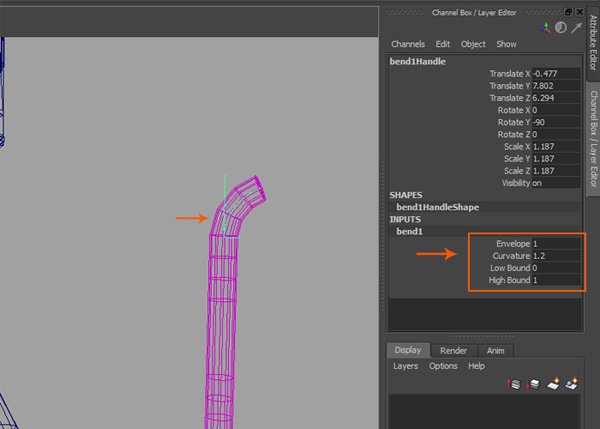This screenshot has height=429, width=600.
Task: Click the hyperbolic arrow icon in Channel Box
Action: [576, 28]
